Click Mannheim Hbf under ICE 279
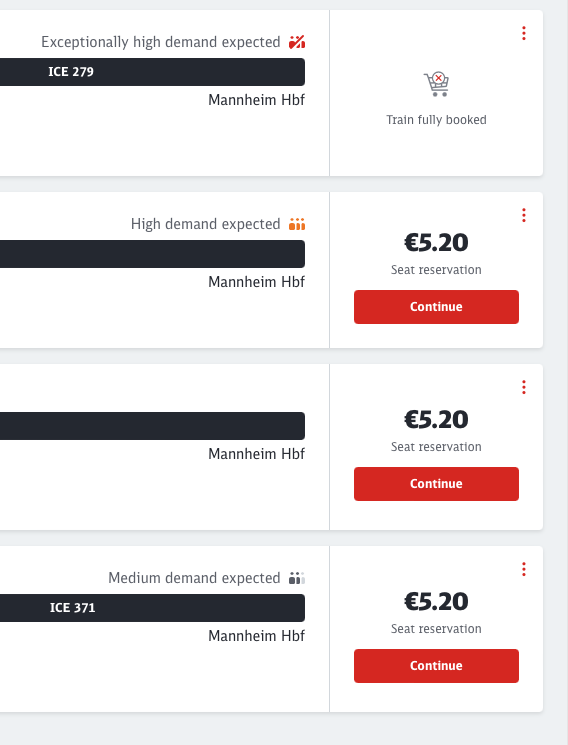The image size is (568, 745). 257,100
